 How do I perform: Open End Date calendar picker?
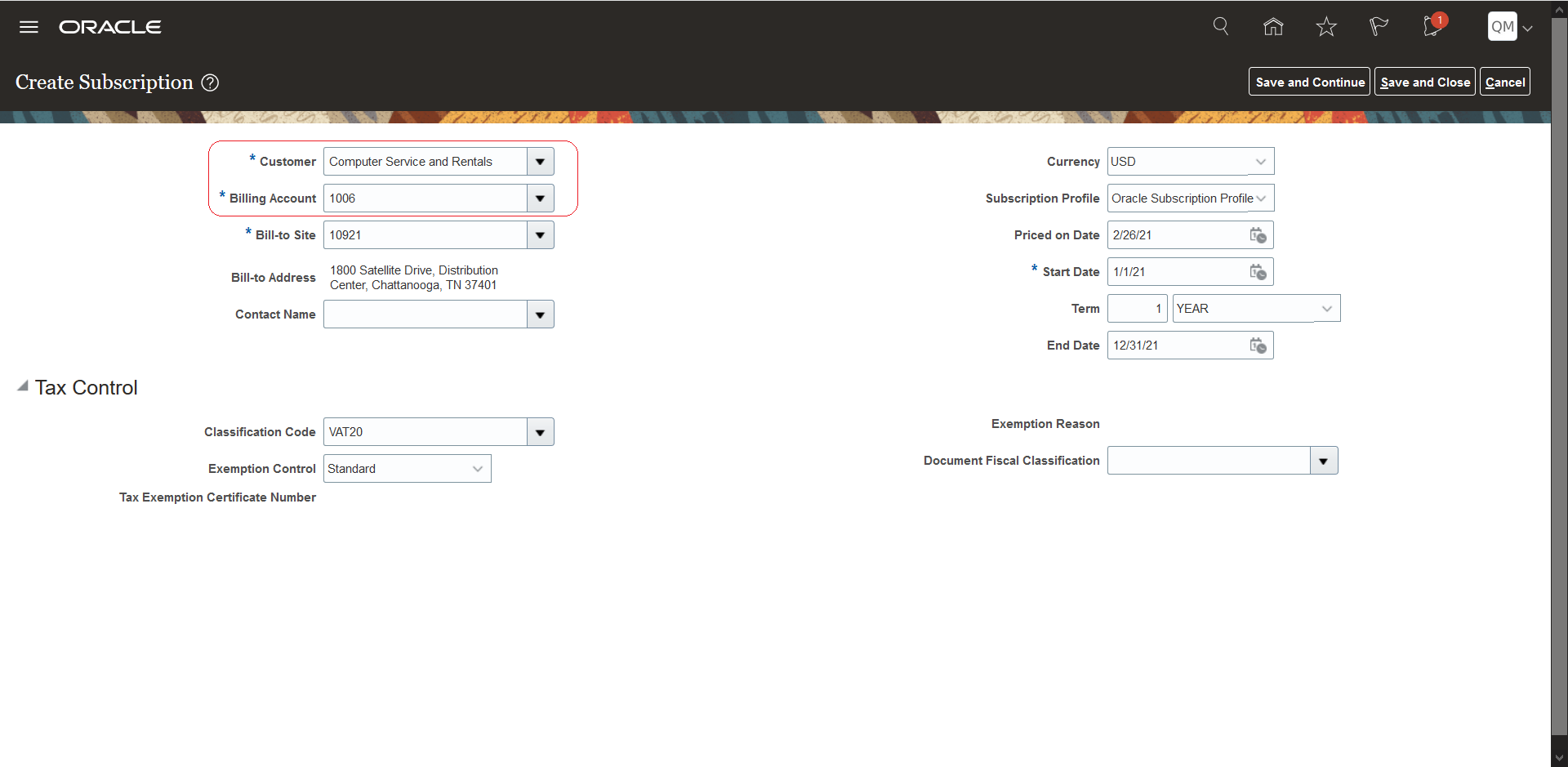pos(1258,346)
